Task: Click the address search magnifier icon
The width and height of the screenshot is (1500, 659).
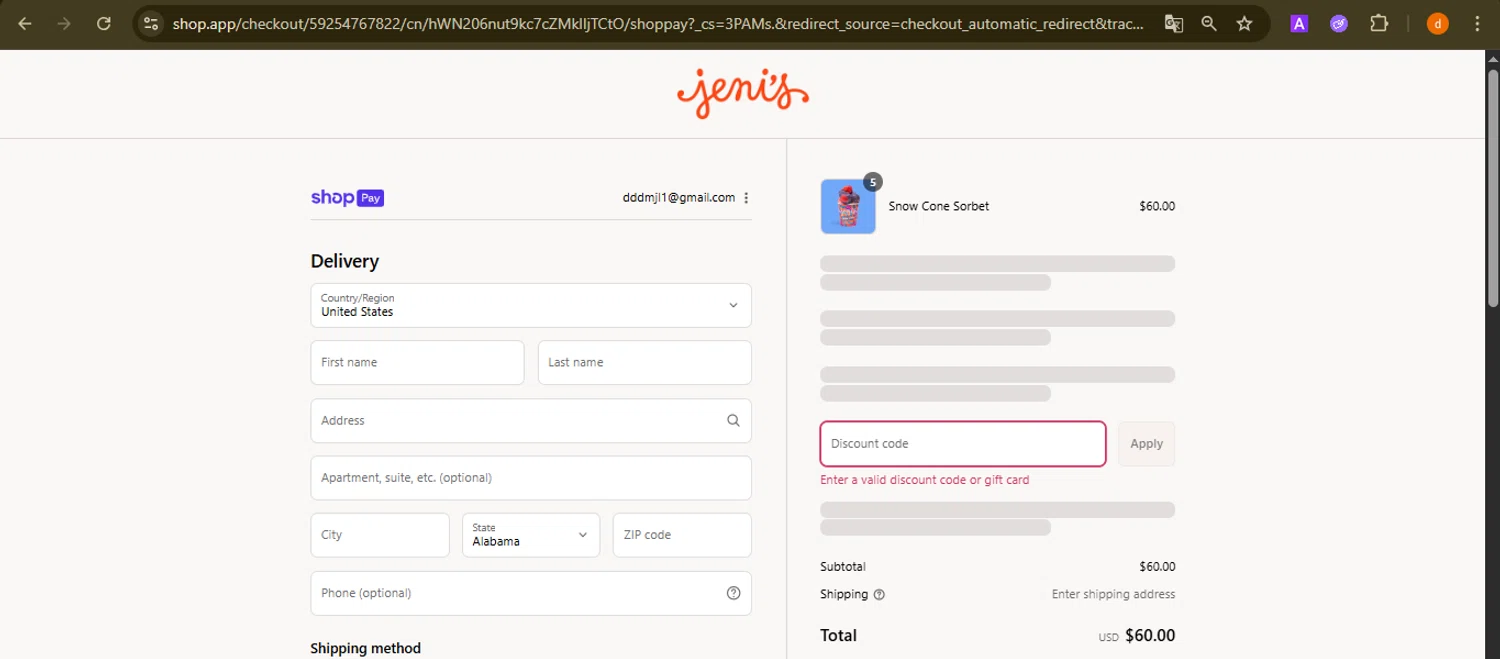Action: tap(733, 421)
